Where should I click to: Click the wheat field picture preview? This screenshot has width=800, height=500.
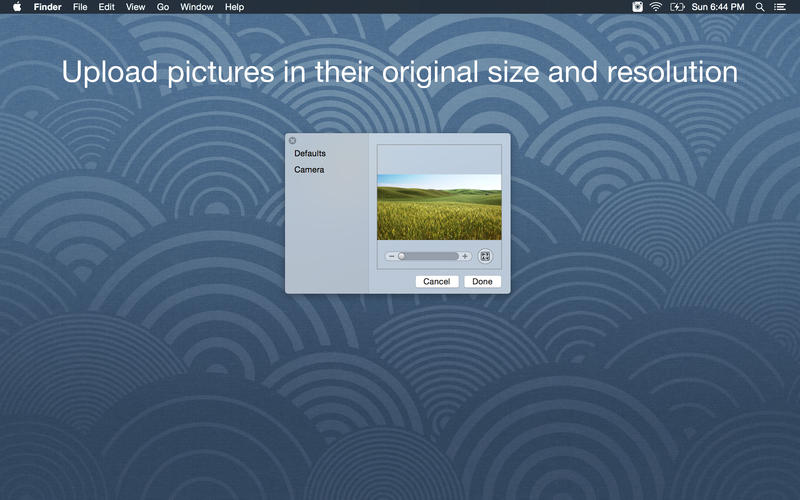click(x=439, y=207)
